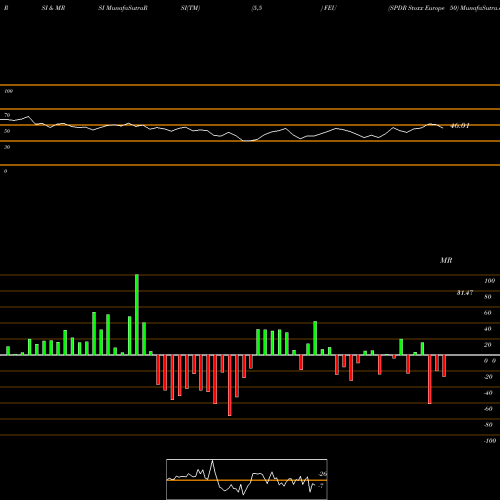Click the RSI current value 46.04
Image resolution: width=500 pixels, height=500 pixels.
pyautogui.click(x=460, y=126)
